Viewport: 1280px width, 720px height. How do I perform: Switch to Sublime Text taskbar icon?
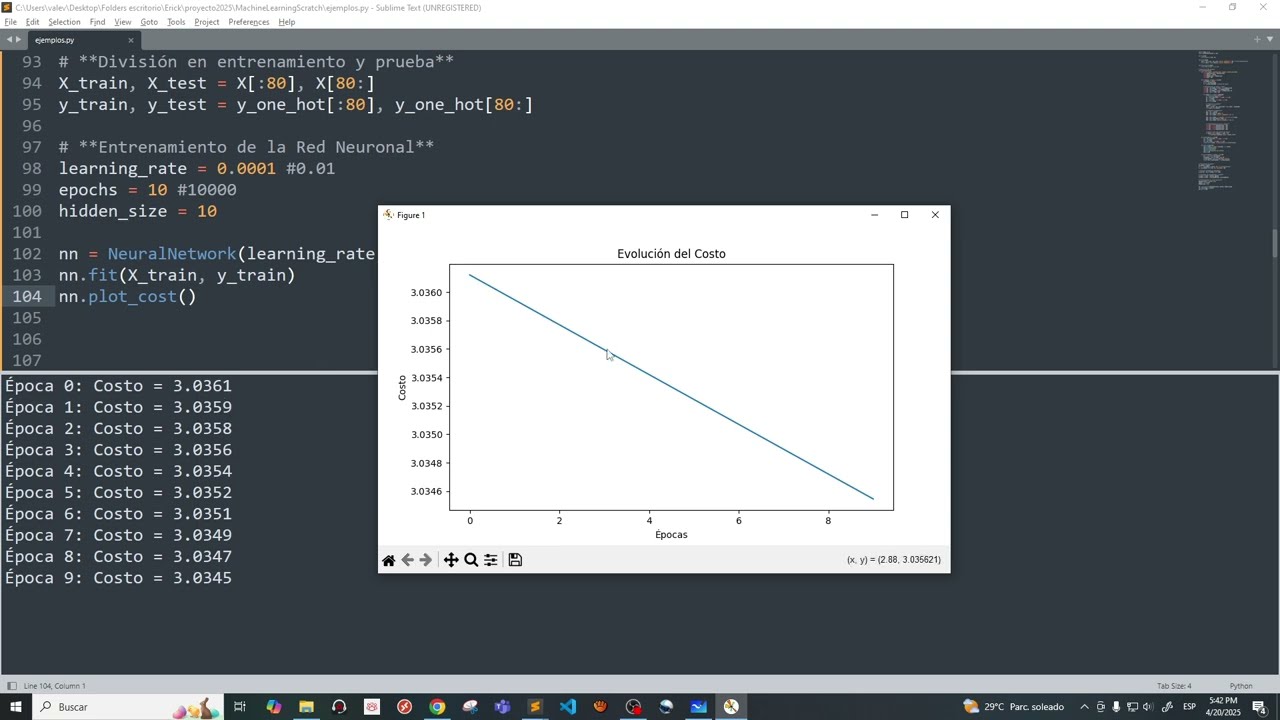click(x=535, y=707)
